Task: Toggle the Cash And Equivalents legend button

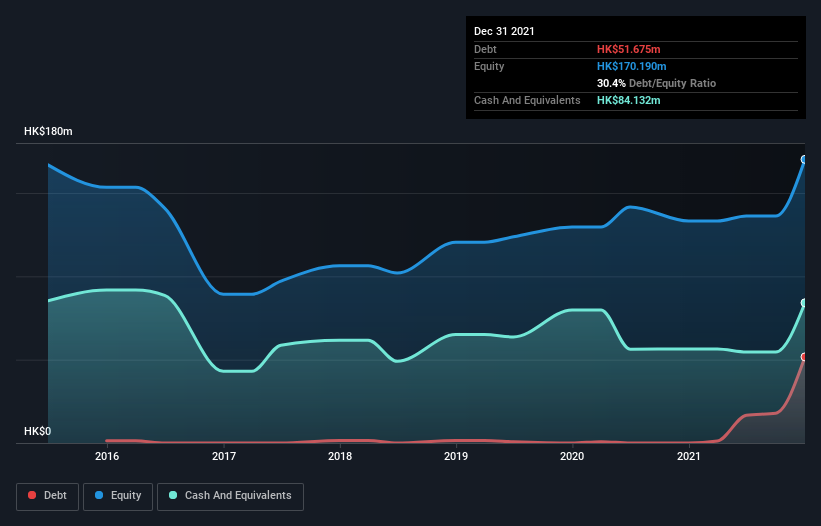Action: pos(230,496)
